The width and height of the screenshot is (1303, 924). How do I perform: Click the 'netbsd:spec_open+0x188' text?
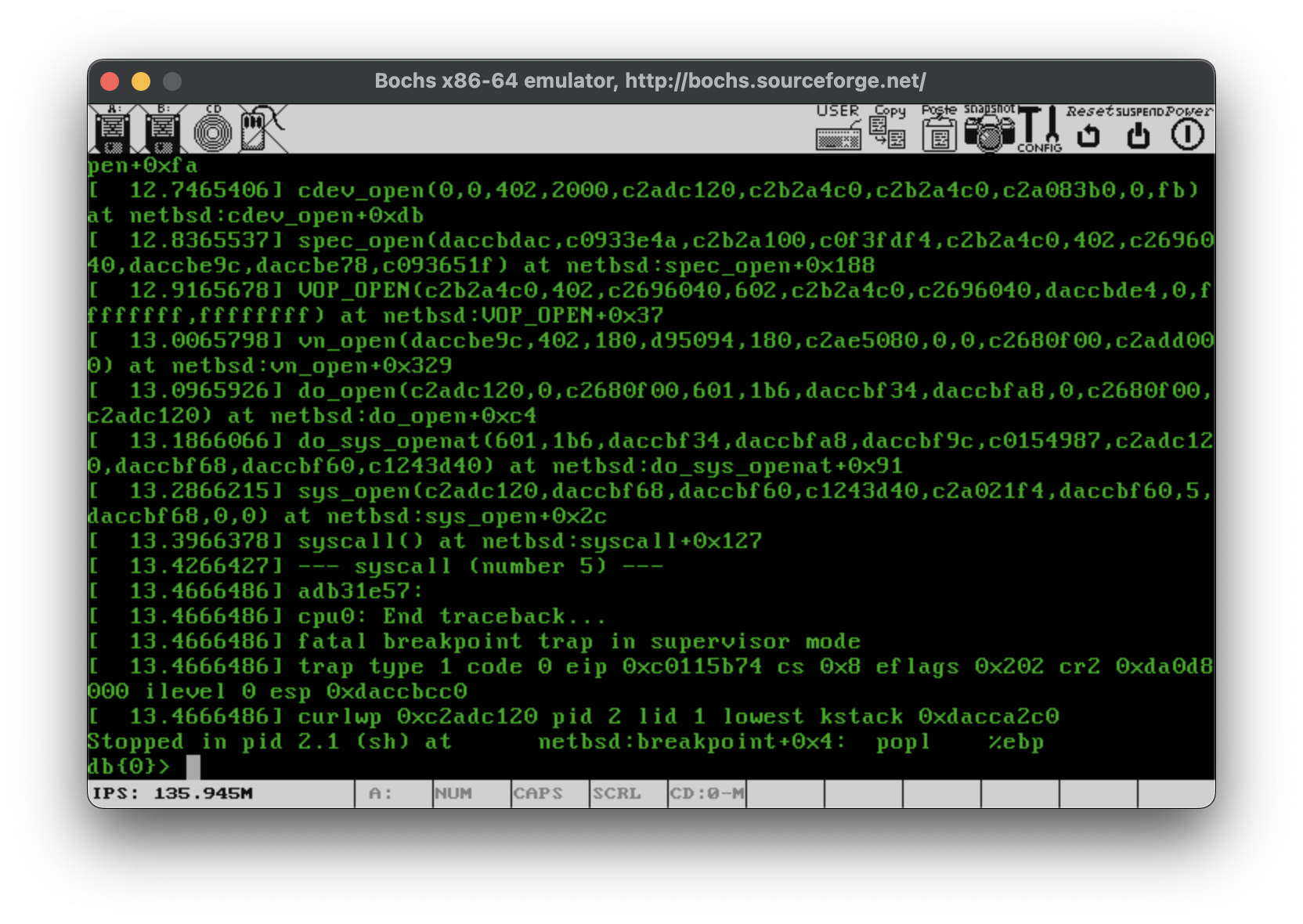[720, 265]
